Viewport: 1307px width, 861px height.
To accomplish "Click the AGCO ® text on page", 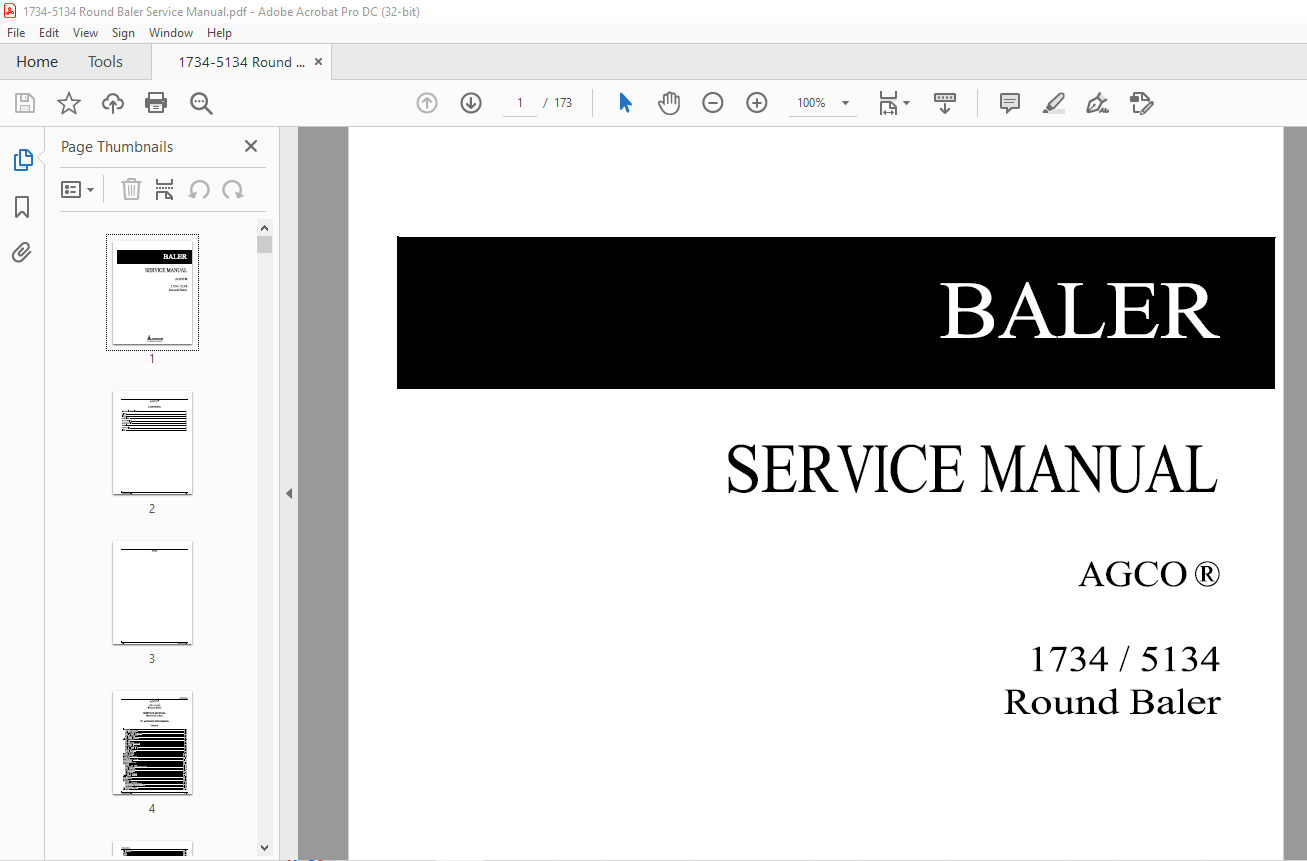I will (1149, 574).
